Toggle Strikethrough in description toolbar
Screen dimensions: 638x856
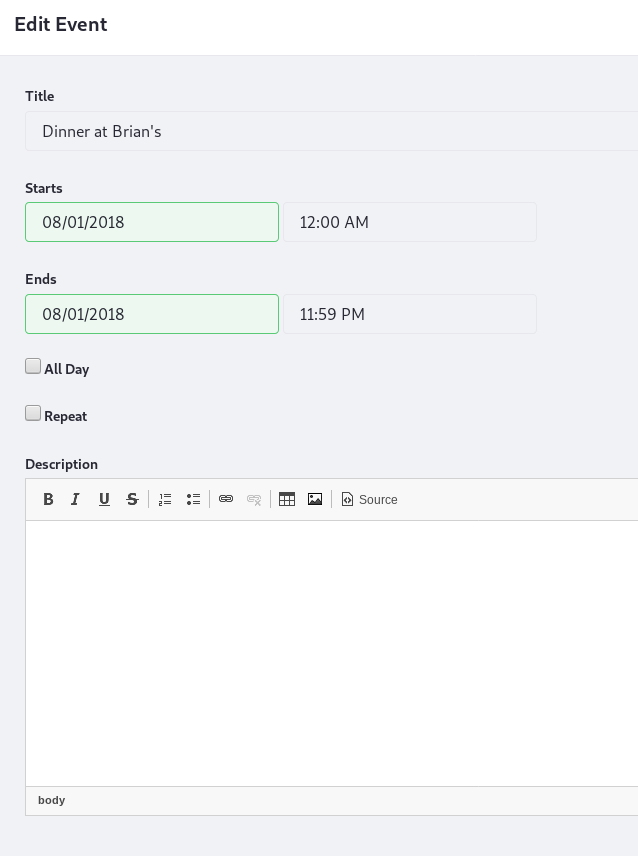132,499
